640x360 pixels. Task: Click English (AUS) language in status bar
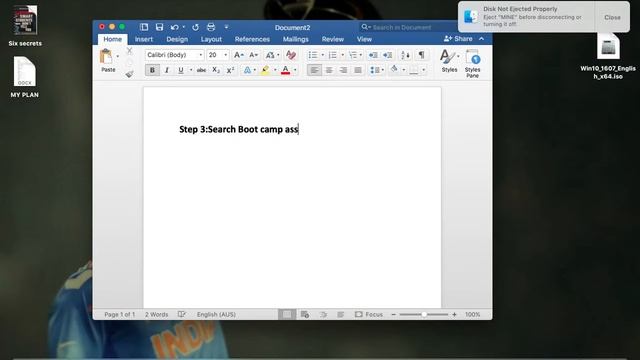(216, 314)
